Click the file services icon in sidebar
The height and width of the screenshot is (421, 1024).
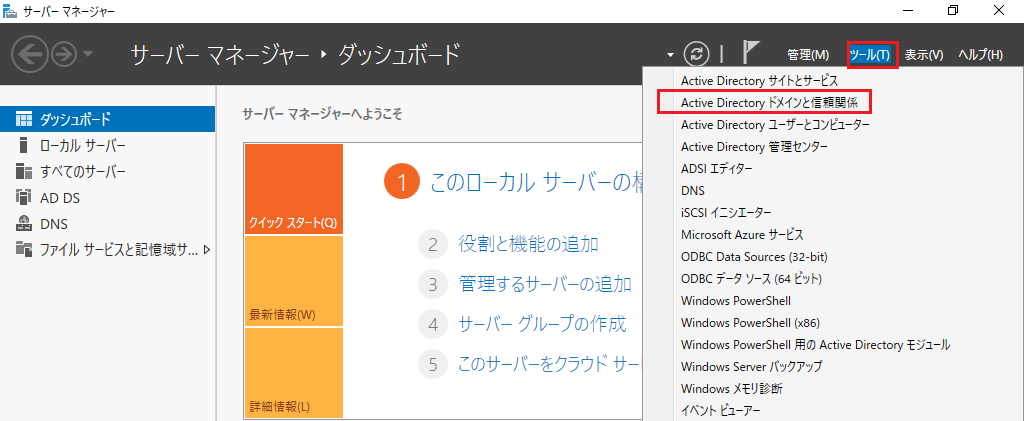[x=24, y=249]
